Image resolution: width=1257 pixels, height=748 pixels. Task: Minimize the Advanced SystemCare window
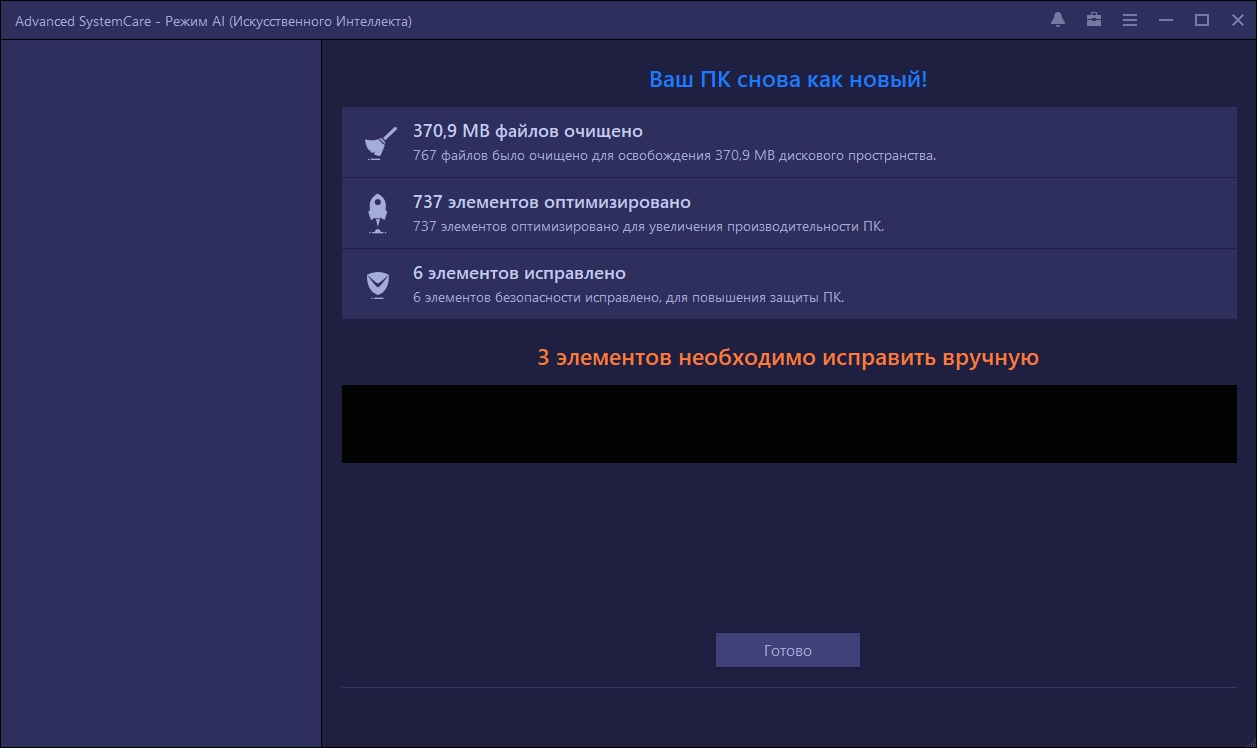pos(1166,20)
